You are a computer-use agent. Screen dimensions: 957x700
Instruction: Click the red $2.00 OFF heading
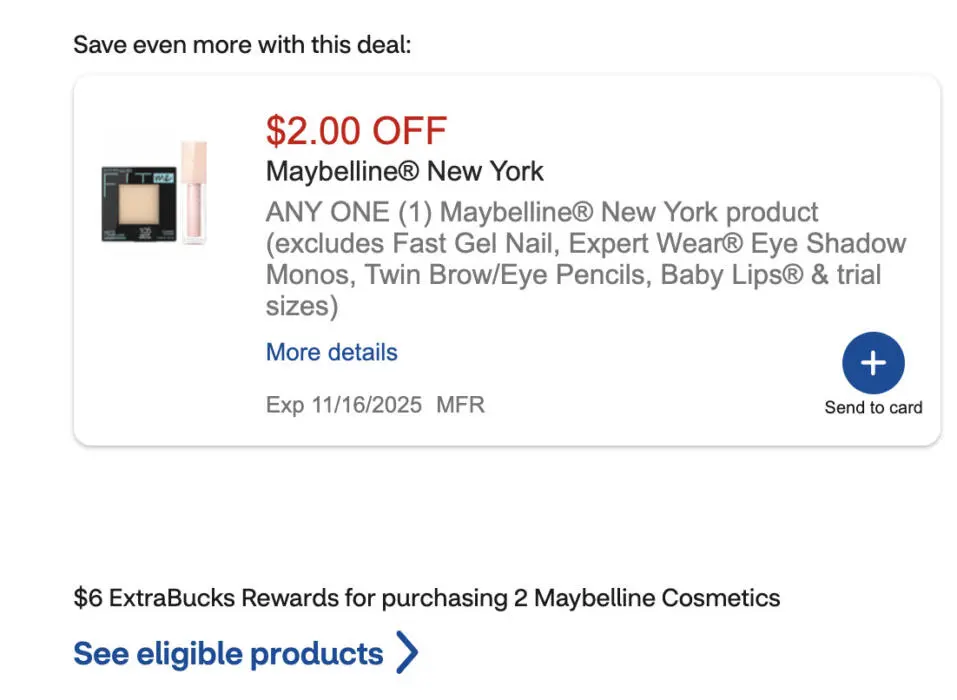[356, 130]
